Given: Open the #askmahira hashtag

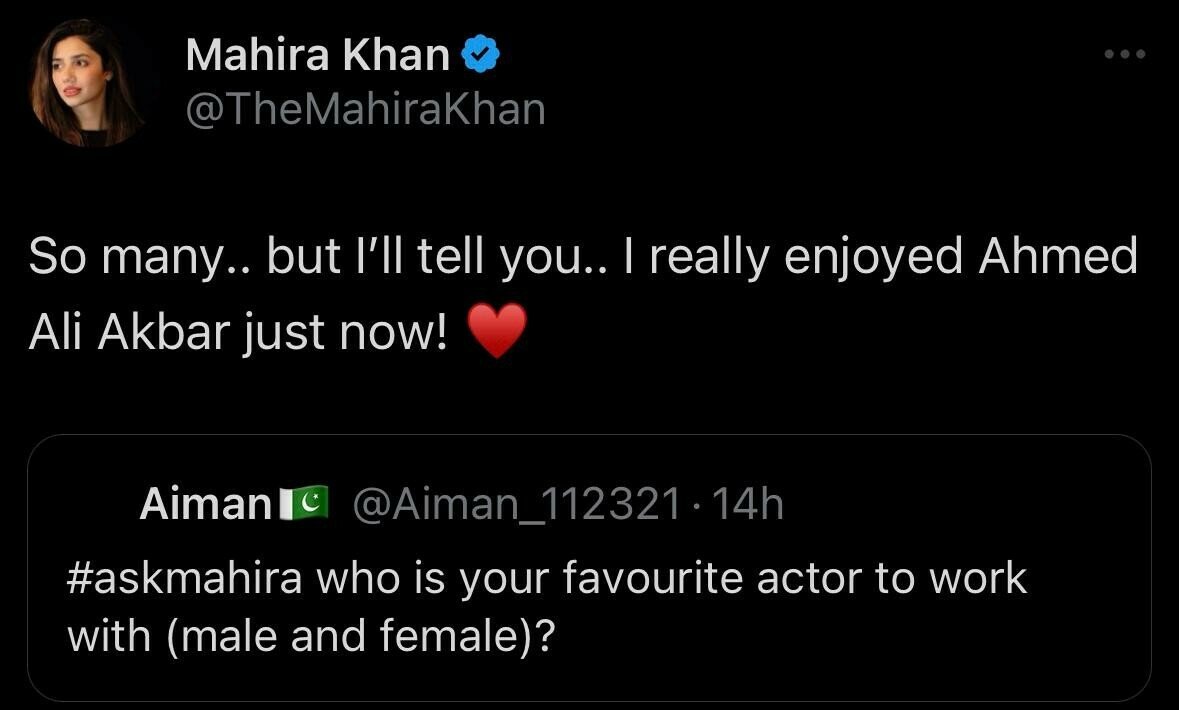Looking at the screenshot, I should (184, 580).
